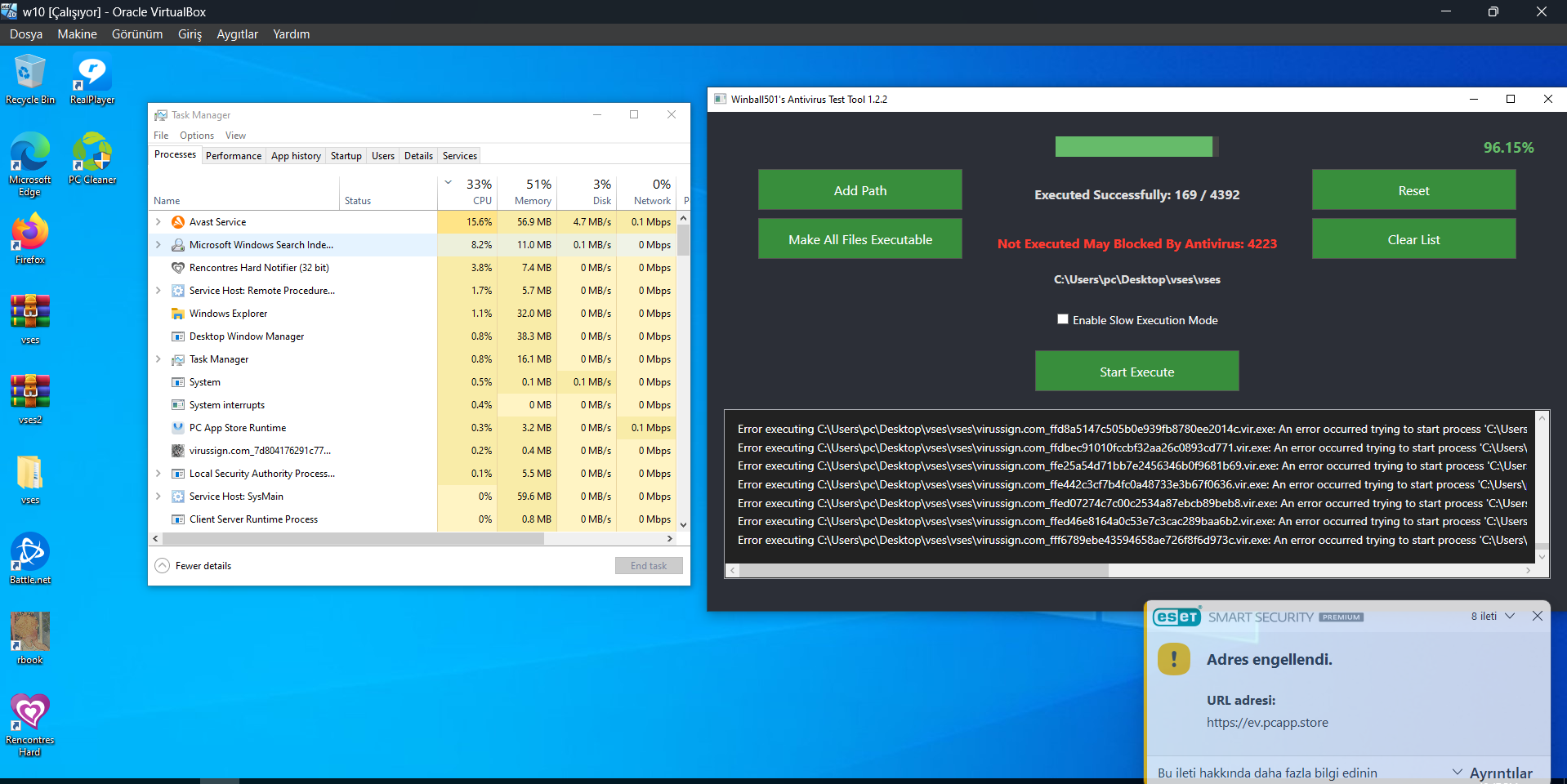Open the Recycle Bin desktop icon
The width and height of the screenshot is (1567, 784).
click(30, 79)
